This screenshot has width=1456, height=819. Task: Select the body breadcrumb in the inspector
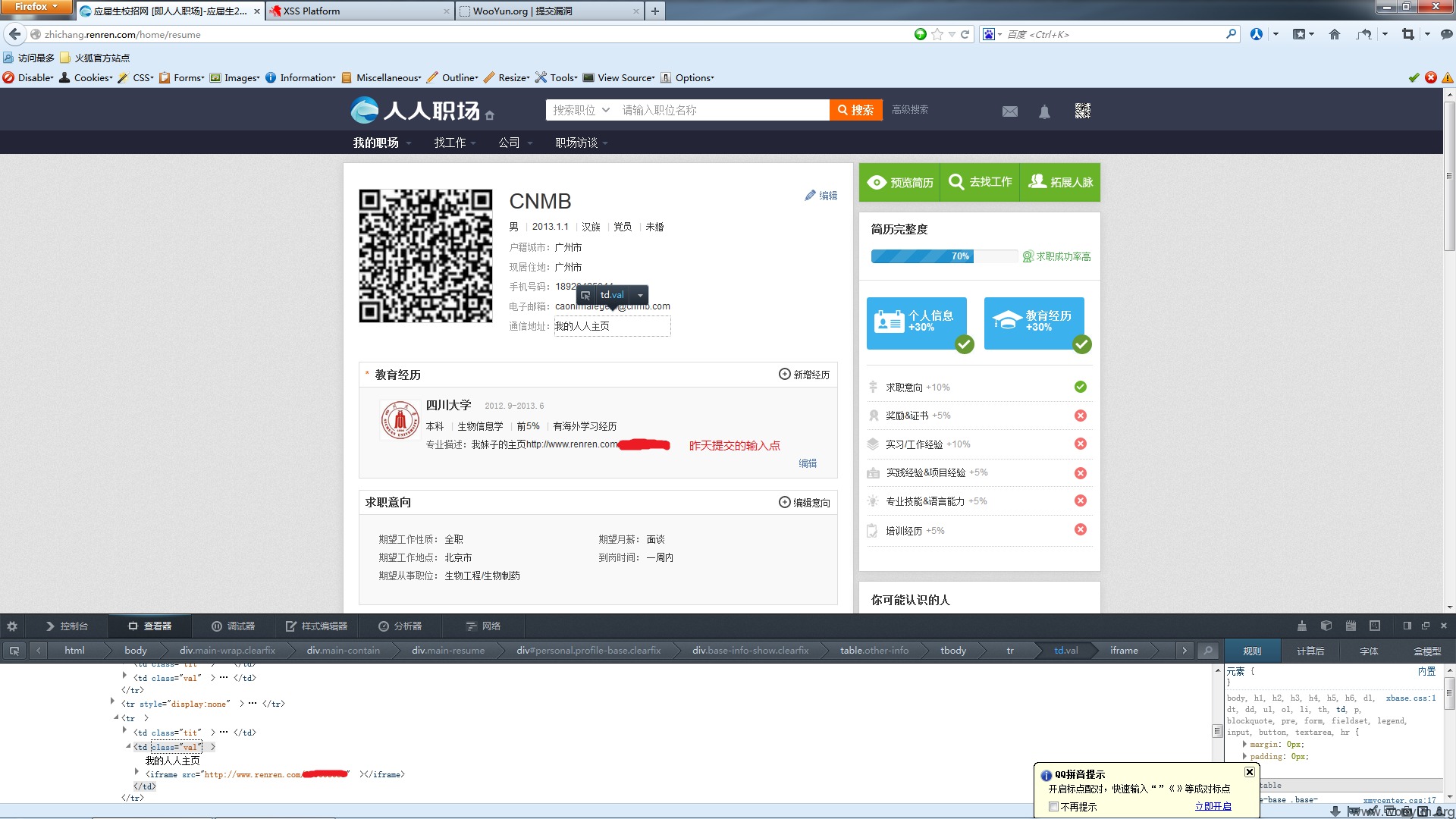[136, 651]
